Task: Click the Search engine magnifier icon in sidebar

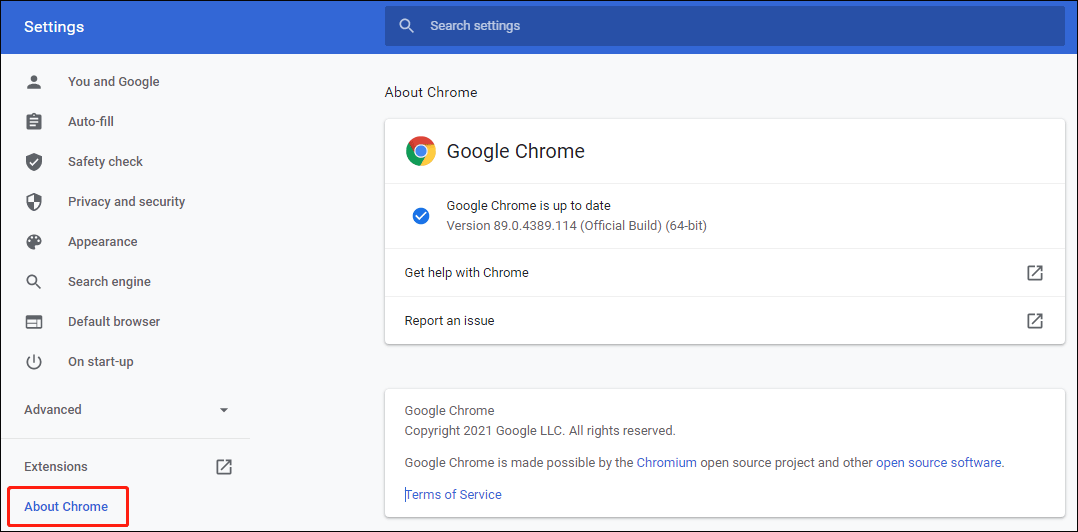Action: click(x=34, y=282)
